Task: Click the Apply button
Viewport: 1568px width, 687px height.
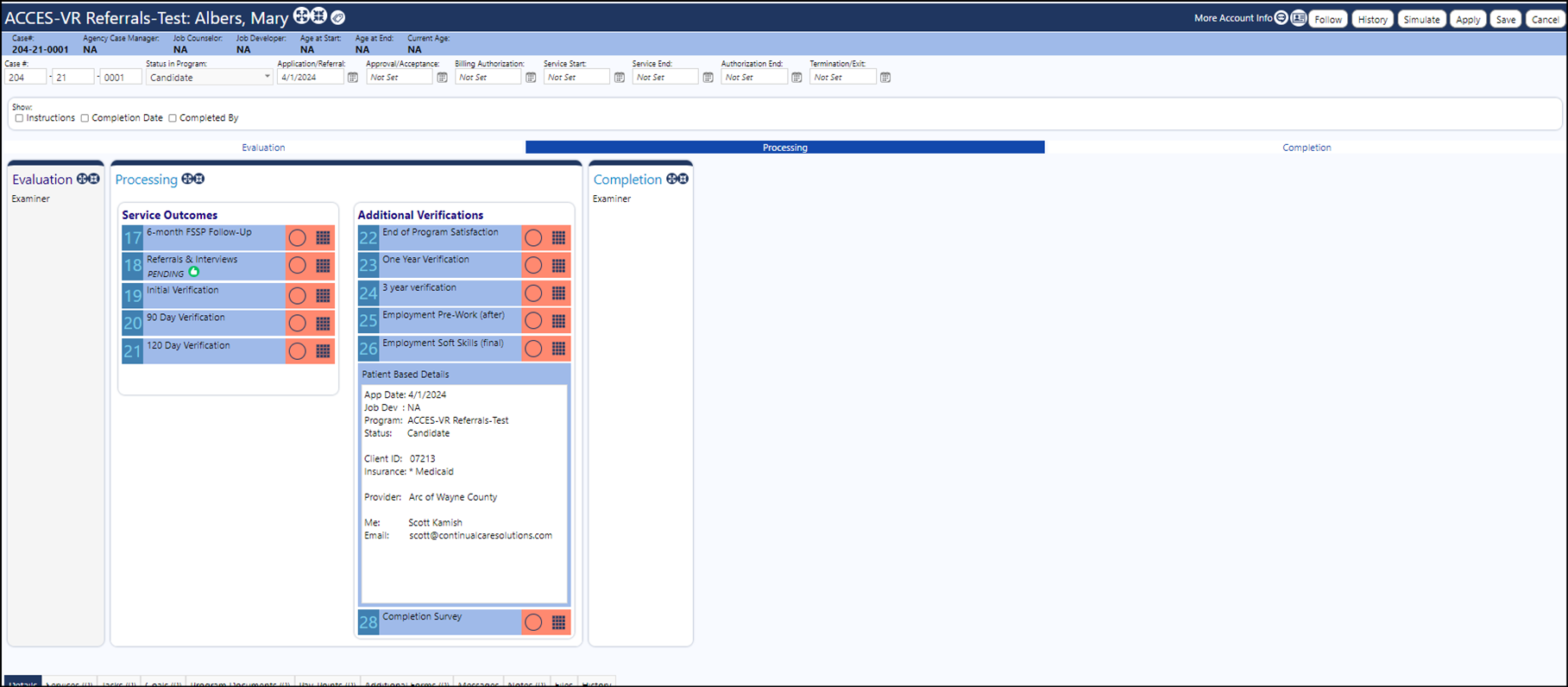Action: tap(1468, 19)
